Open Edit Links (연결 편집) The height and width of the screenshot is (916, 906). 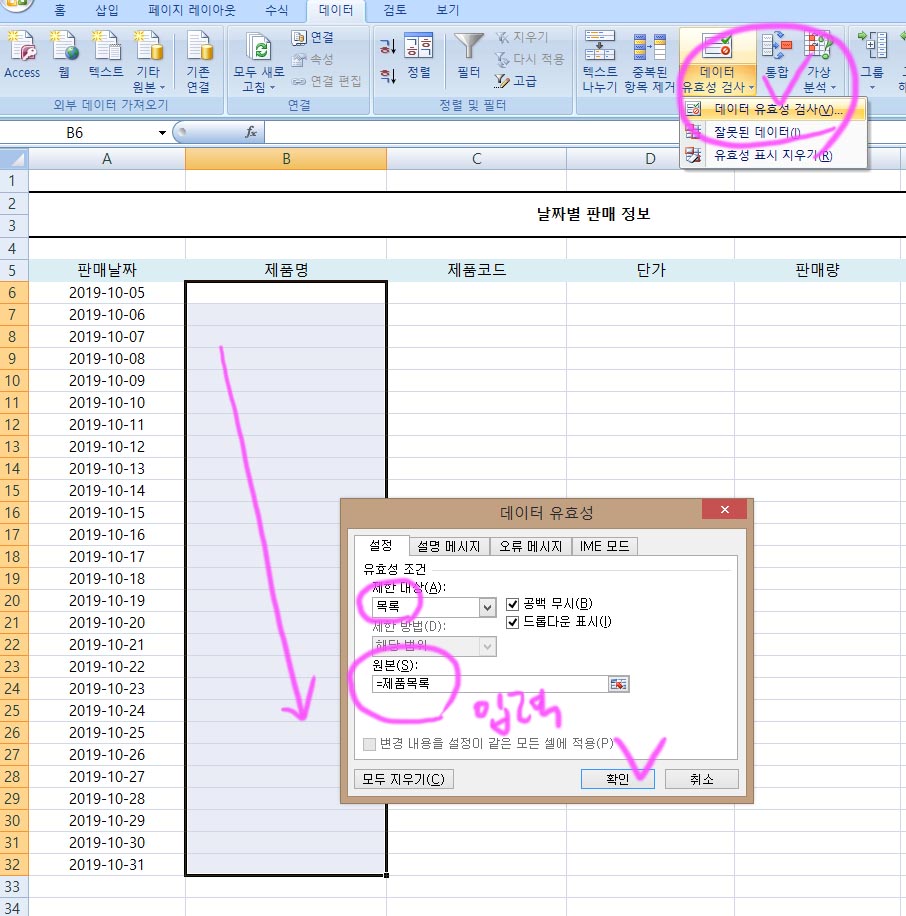pos(327,81)
